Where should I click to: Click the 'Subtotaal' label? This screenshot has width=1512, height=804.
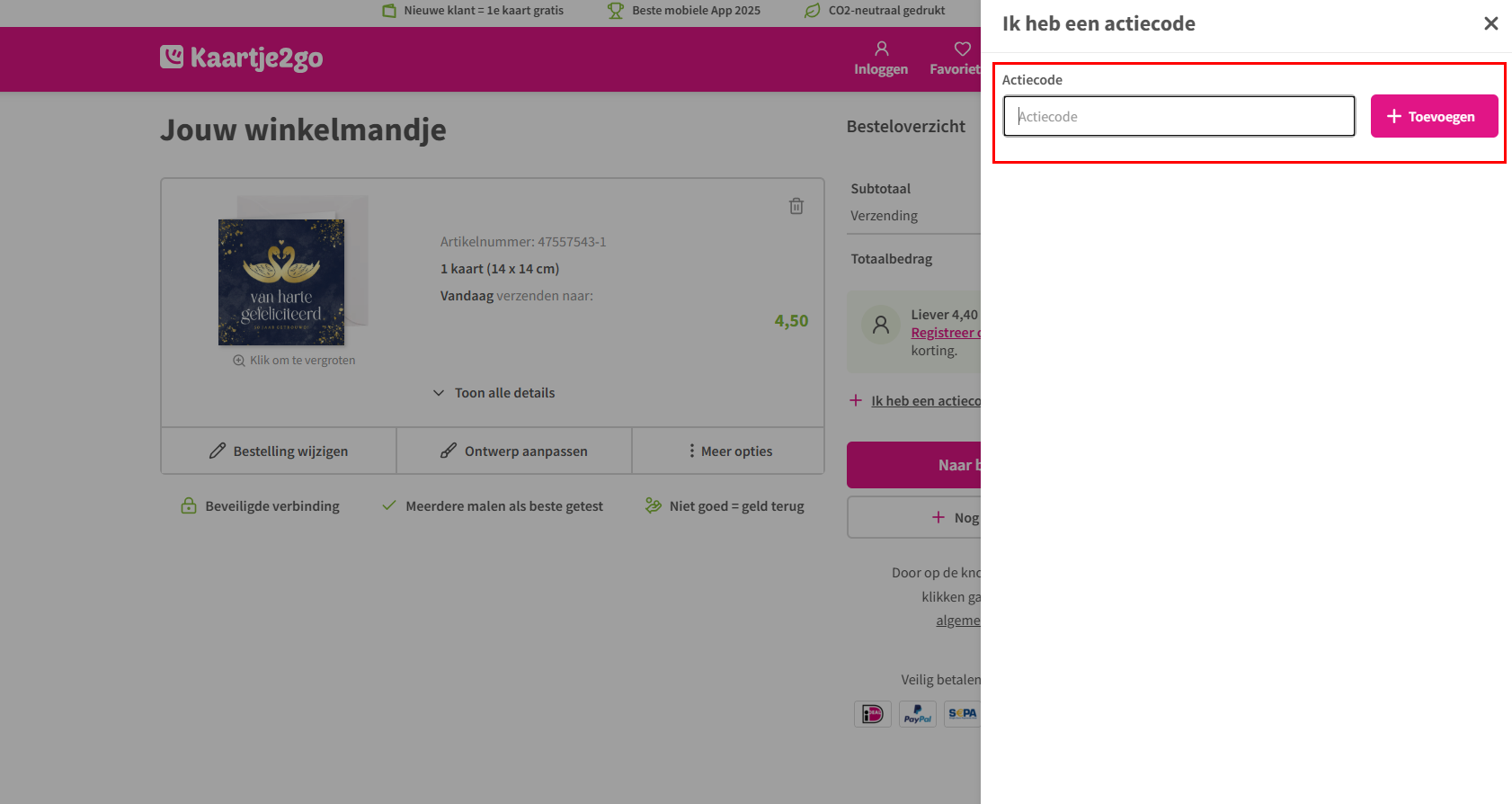click(x=881, y=189)
